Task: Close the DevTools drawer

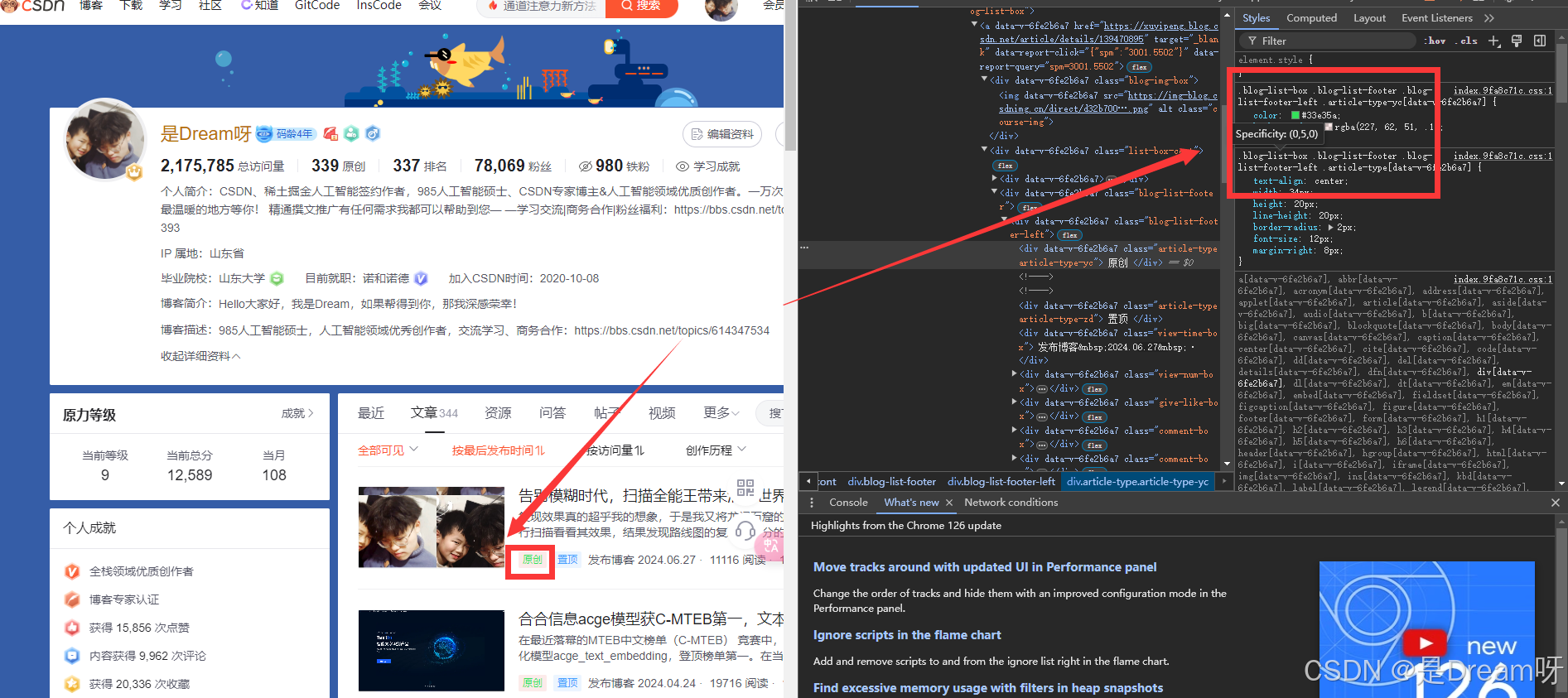Action: (1555, 503)
